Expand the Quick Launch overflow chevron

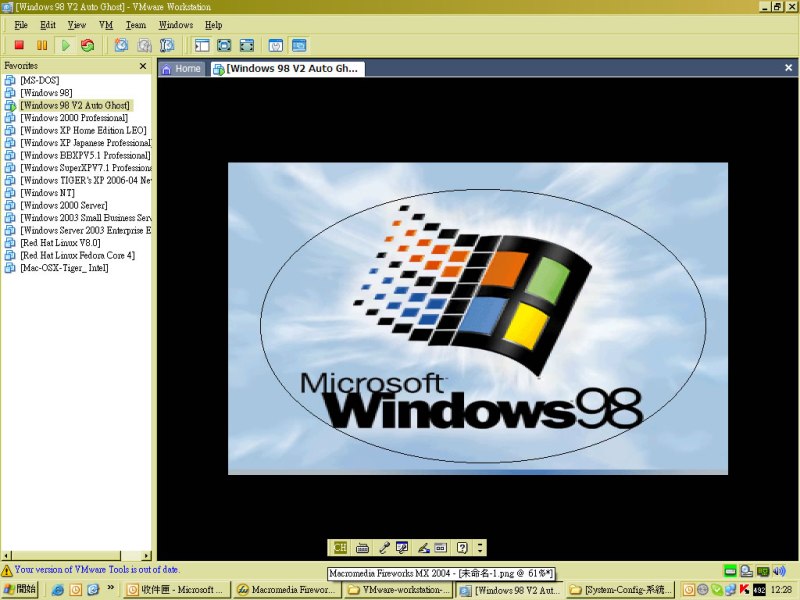click(111, 588)
